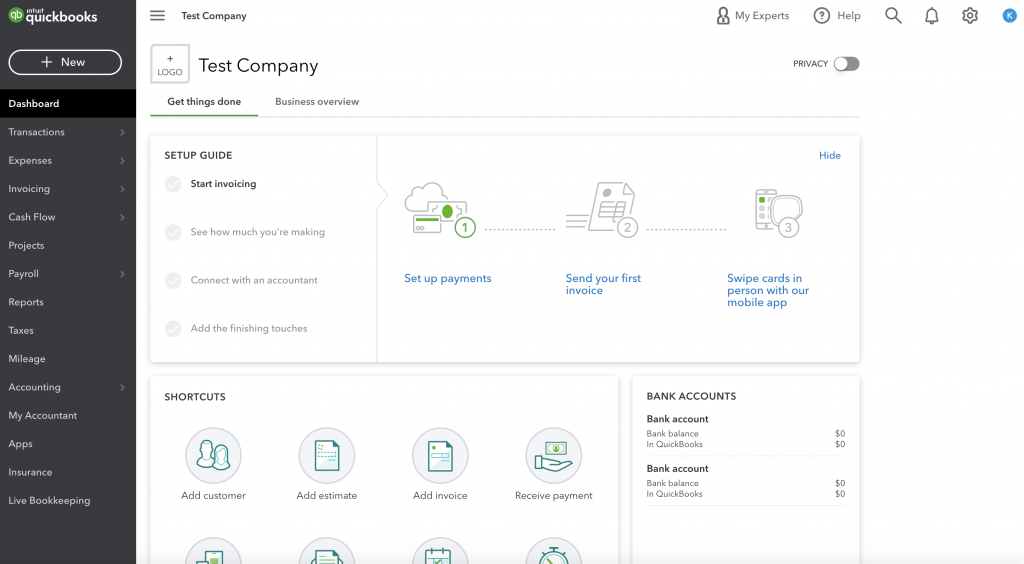Click the Set up payments step 1 illustration
Screen dimensions: 1024x564
click(x=441, y=210)
